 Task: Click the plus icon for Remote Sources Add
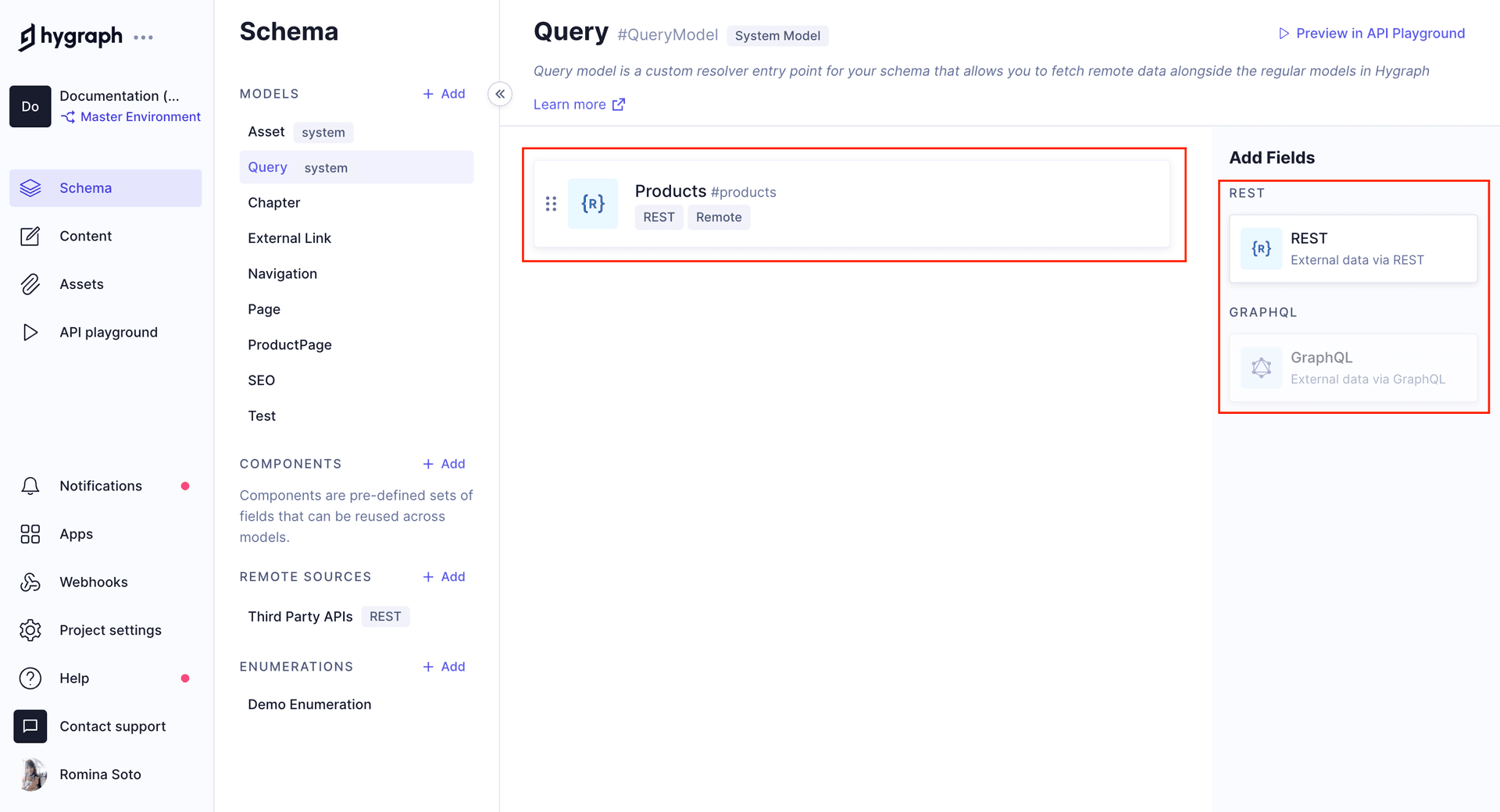[x=428, y=577]
